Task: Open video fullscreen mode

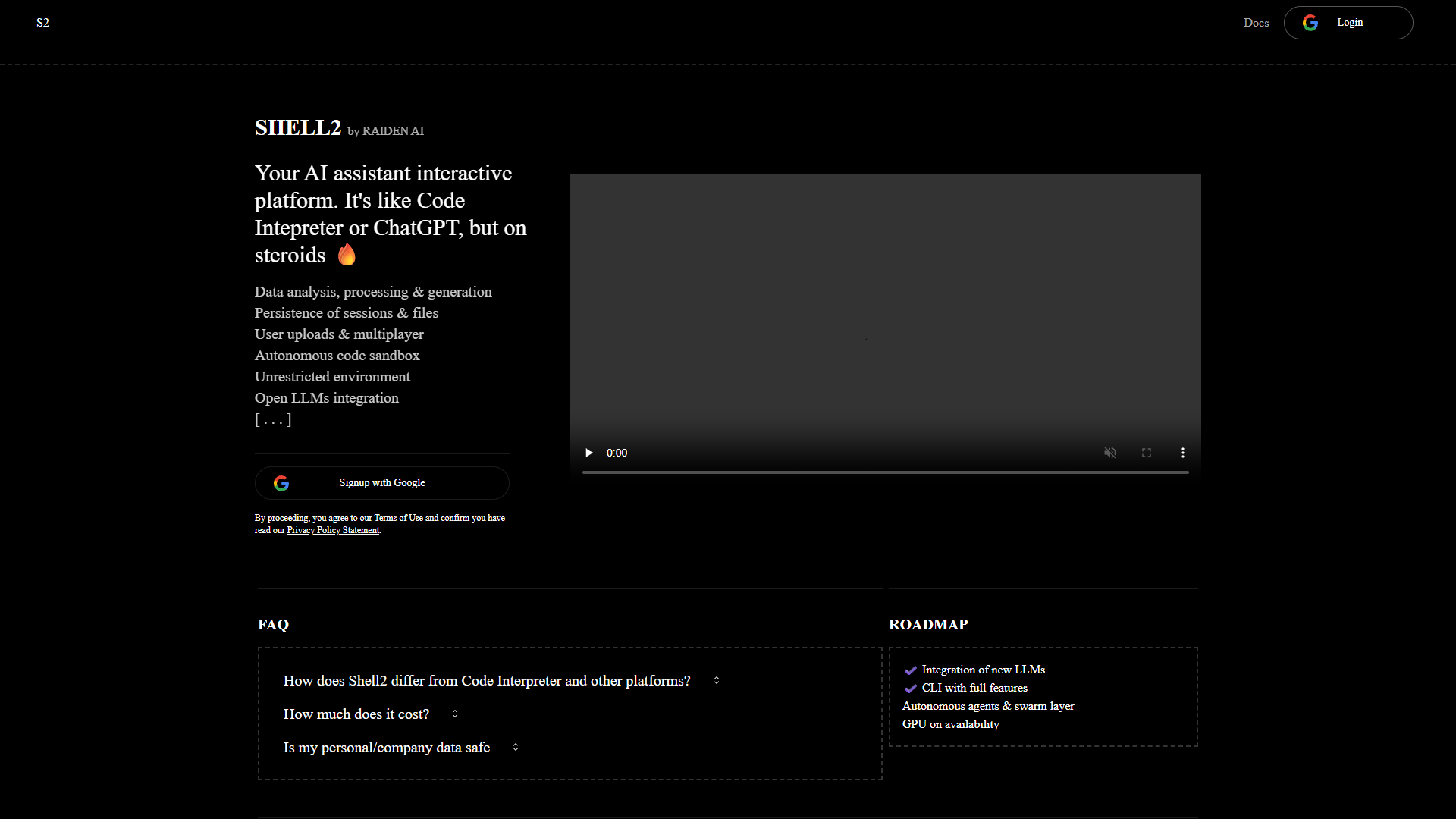Action: [1147, 453]
